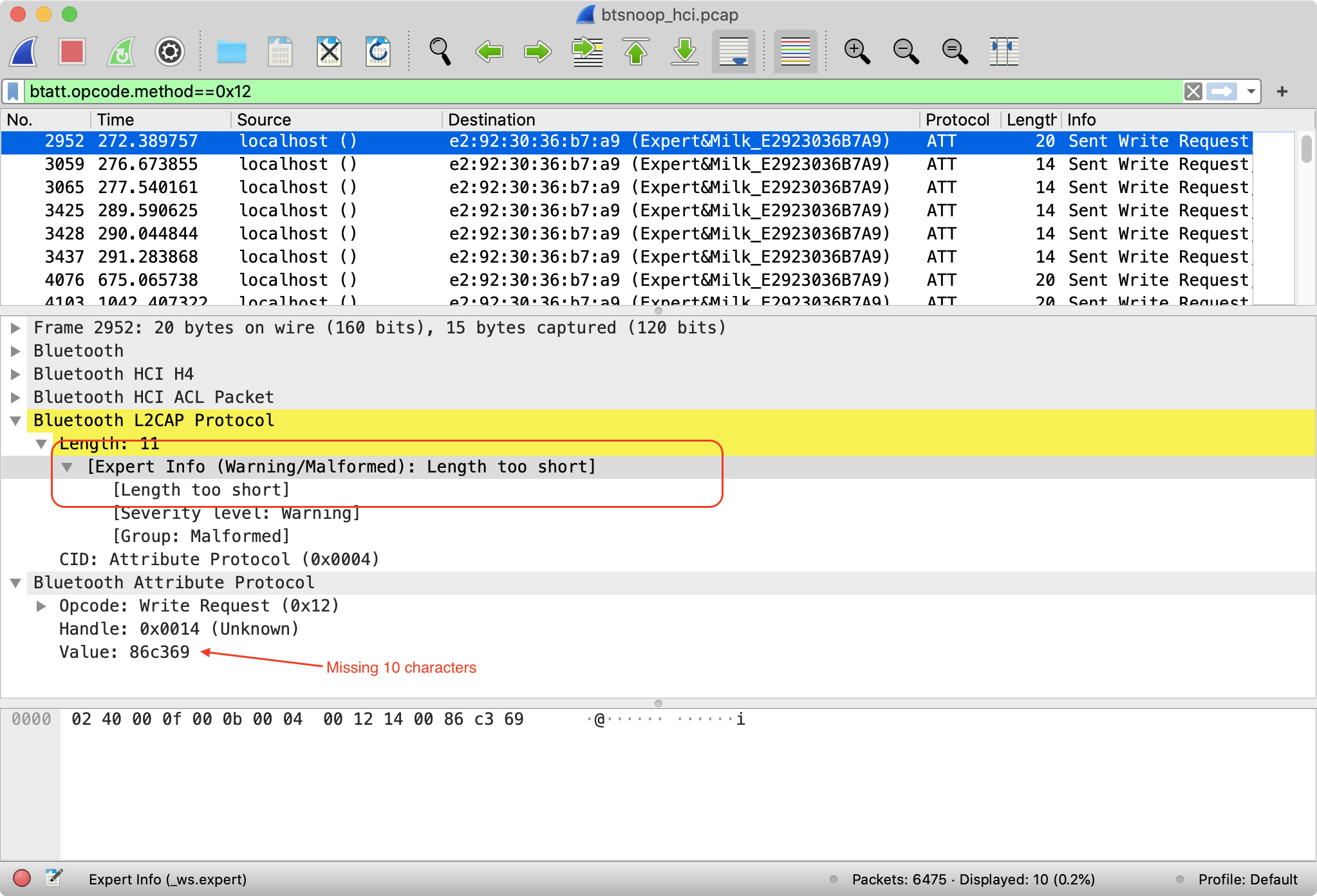This screenshot has height=896, width=1317.
Task: Find a packet with the magnifier icon
Action: click(440, 51)
